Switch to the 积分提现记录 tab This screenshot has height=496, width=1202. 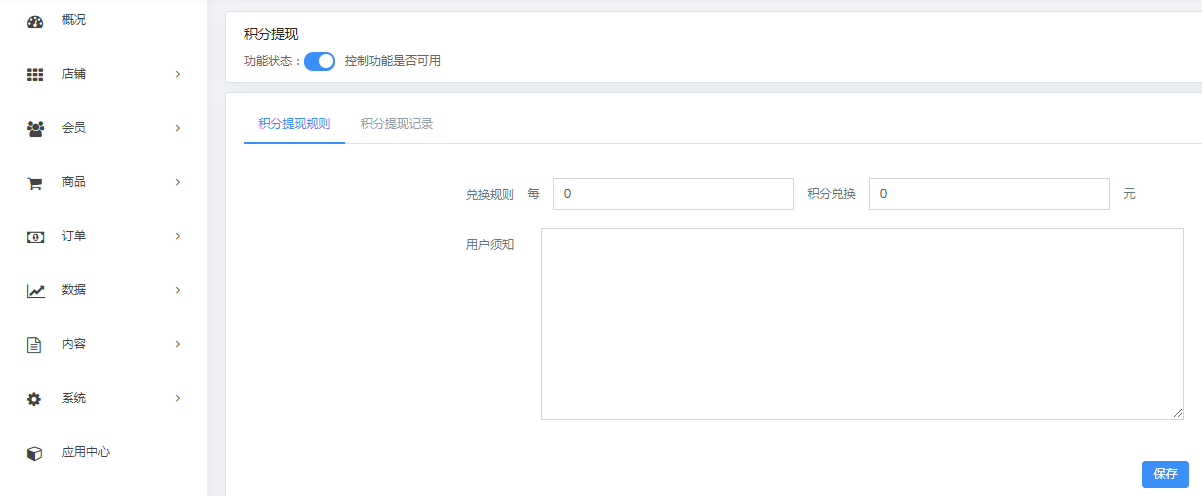coord(397,124)
